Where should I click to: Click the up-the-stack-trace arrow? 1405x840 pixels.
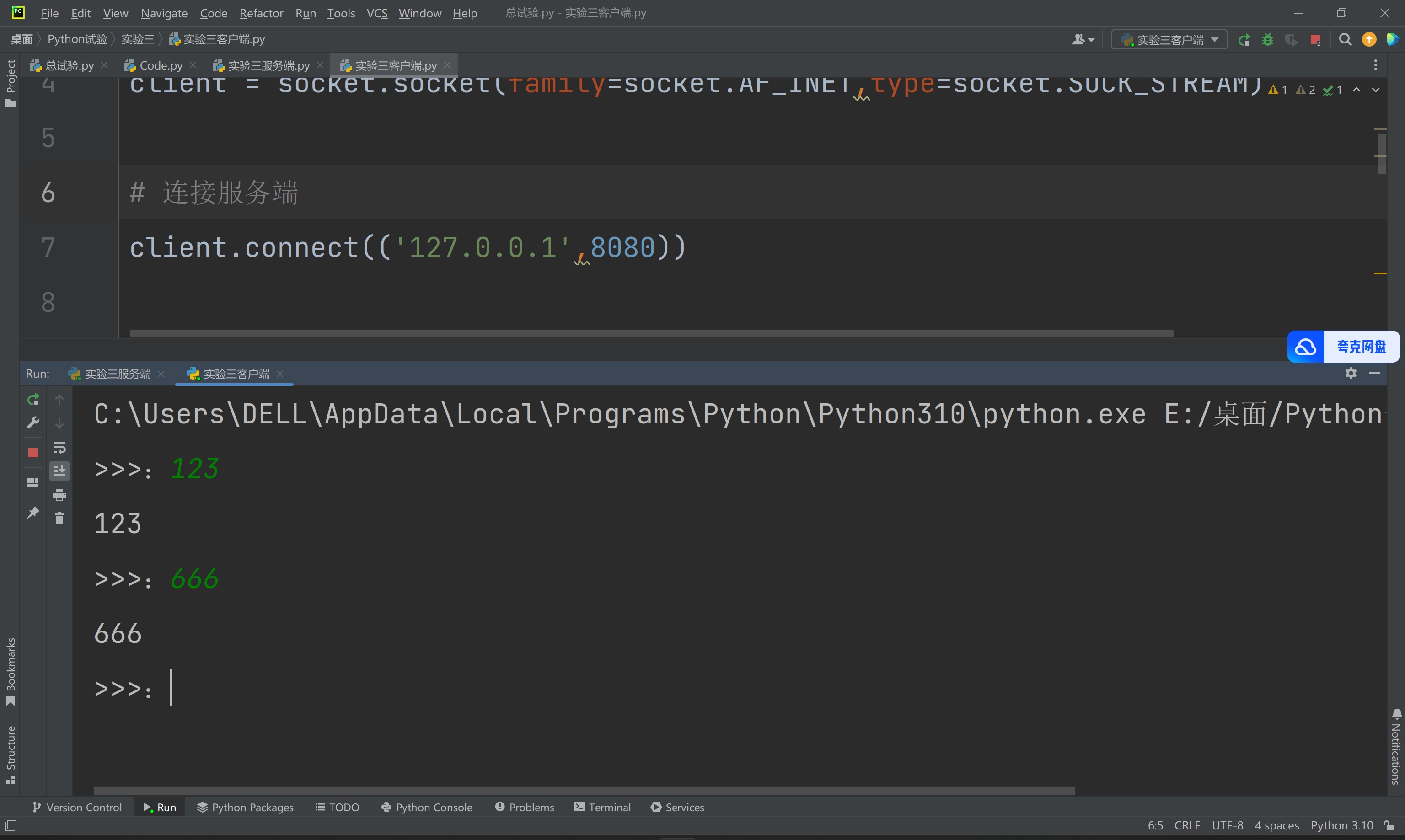click(59, 400)
